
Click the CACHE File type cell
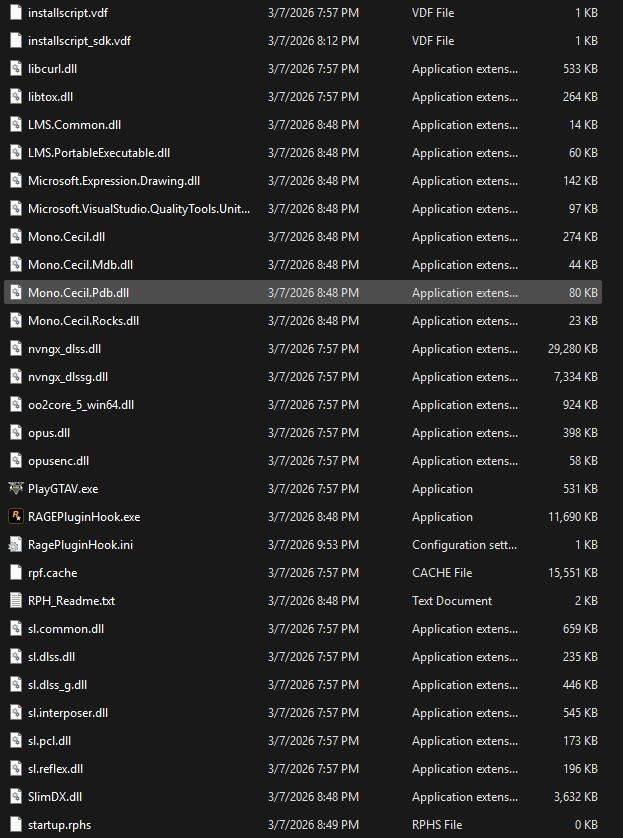(442, 573)
